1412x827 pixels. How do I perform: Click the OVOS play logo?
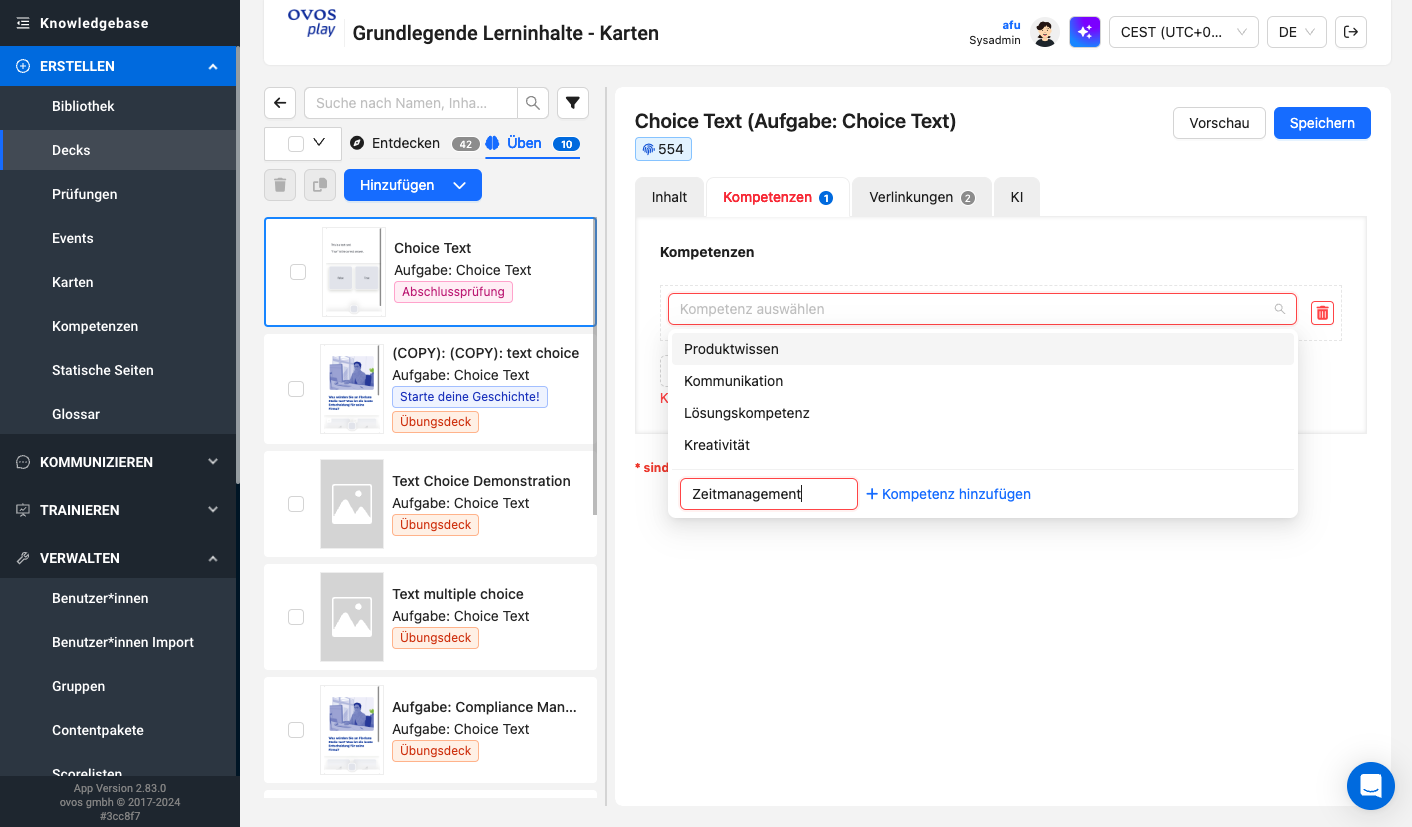tap(311, 23)
